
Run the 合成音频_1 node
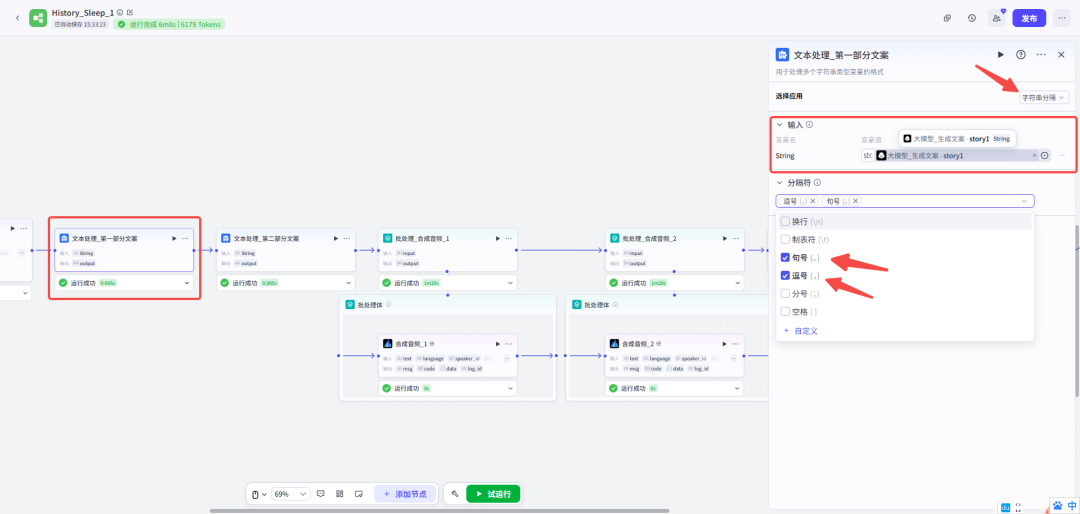point(497,344)
